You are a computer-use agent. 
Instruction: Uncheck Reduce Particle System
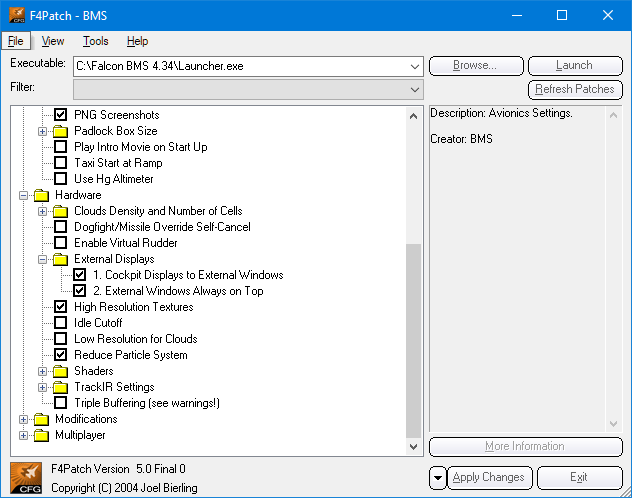click(x=60, y=355)
